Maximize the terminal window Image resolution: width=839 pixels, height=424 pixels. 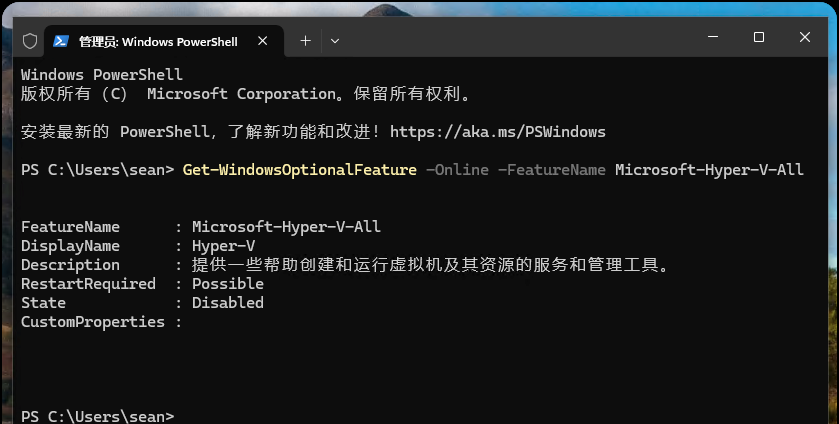click(758, 37)
